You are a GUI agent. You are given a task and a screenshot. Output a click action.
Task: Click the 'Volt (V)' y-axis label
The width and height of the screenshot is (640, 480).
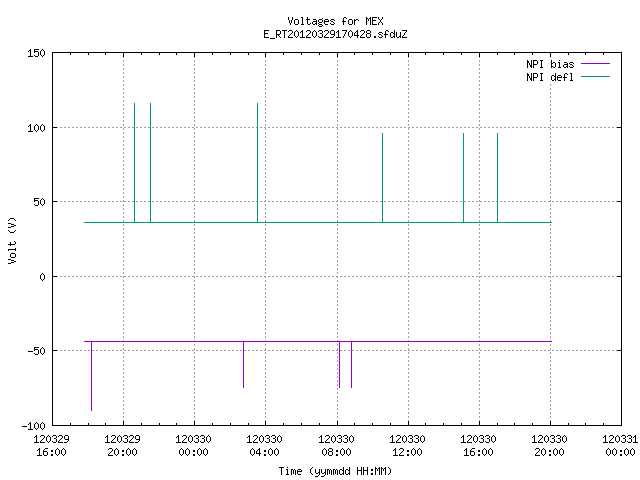(12, 240)
